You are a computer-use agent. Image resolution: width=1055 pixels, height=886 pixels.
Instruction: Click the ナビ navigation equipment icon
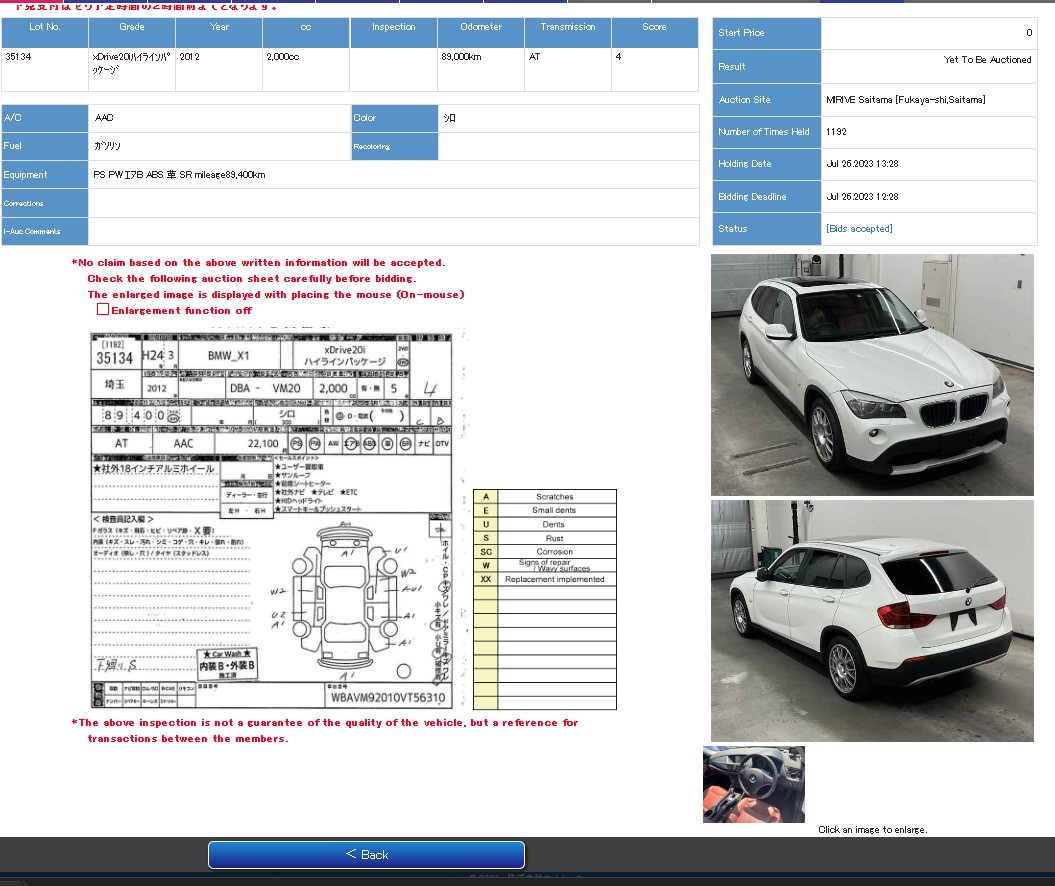click(424, 443)
